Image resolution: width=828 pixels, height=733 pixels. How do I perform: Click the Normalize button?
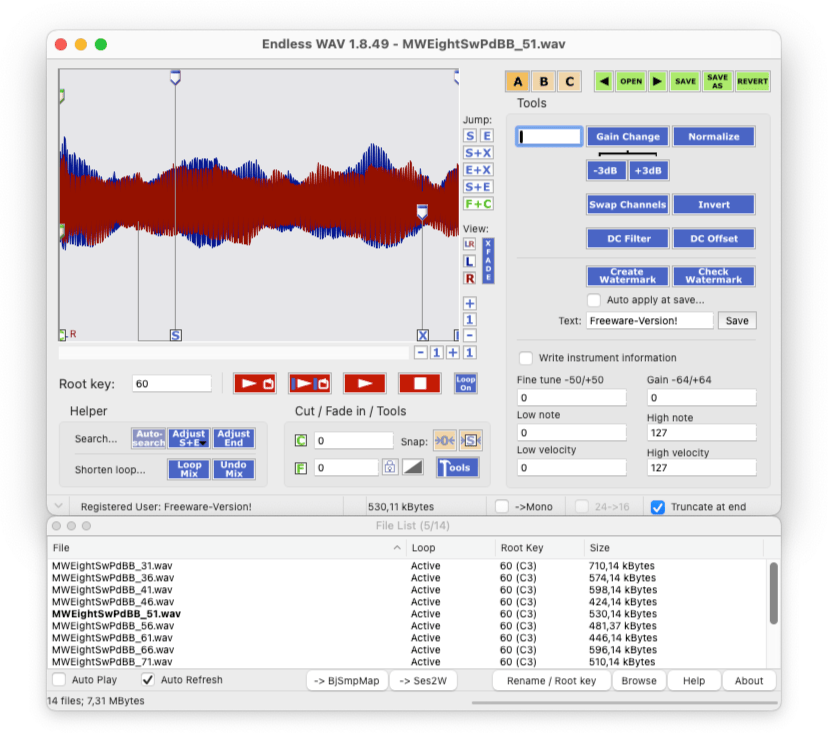714,137
